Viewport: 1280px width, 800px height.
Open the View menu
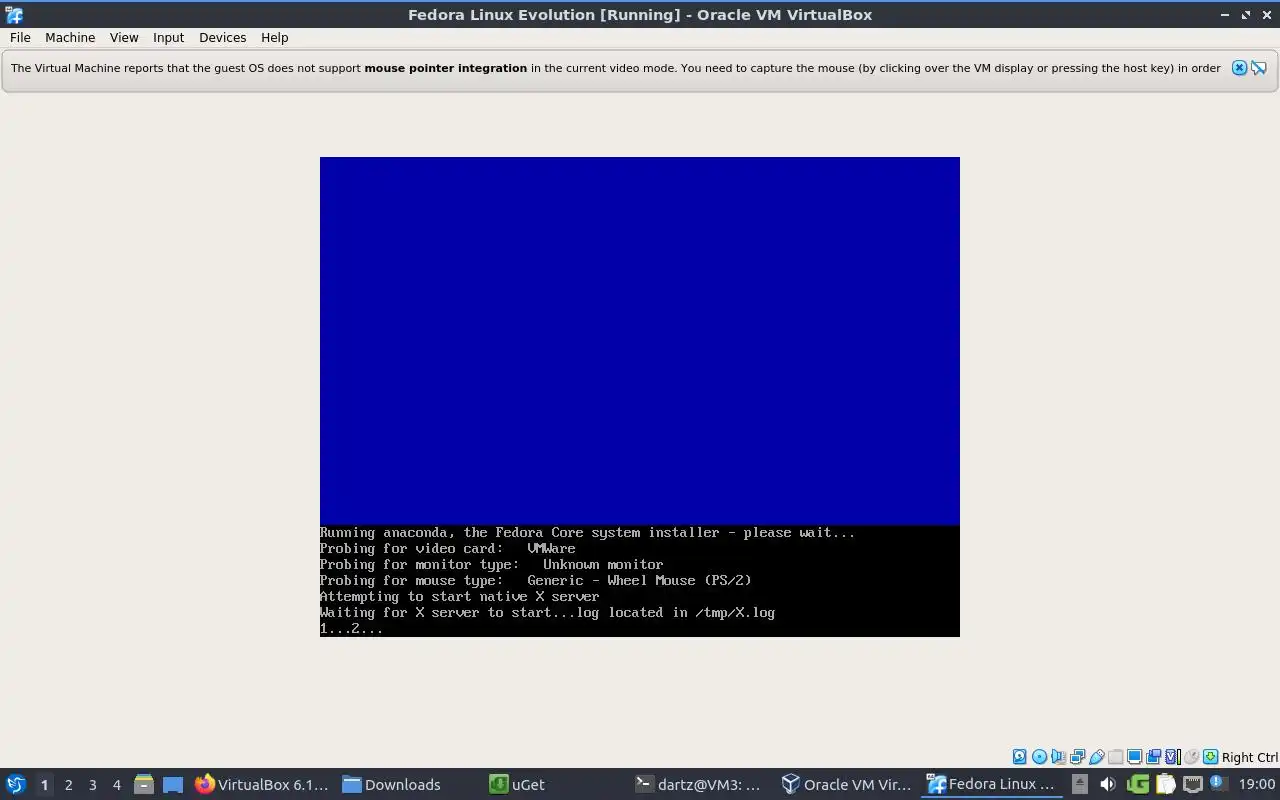tap(124, 37)
